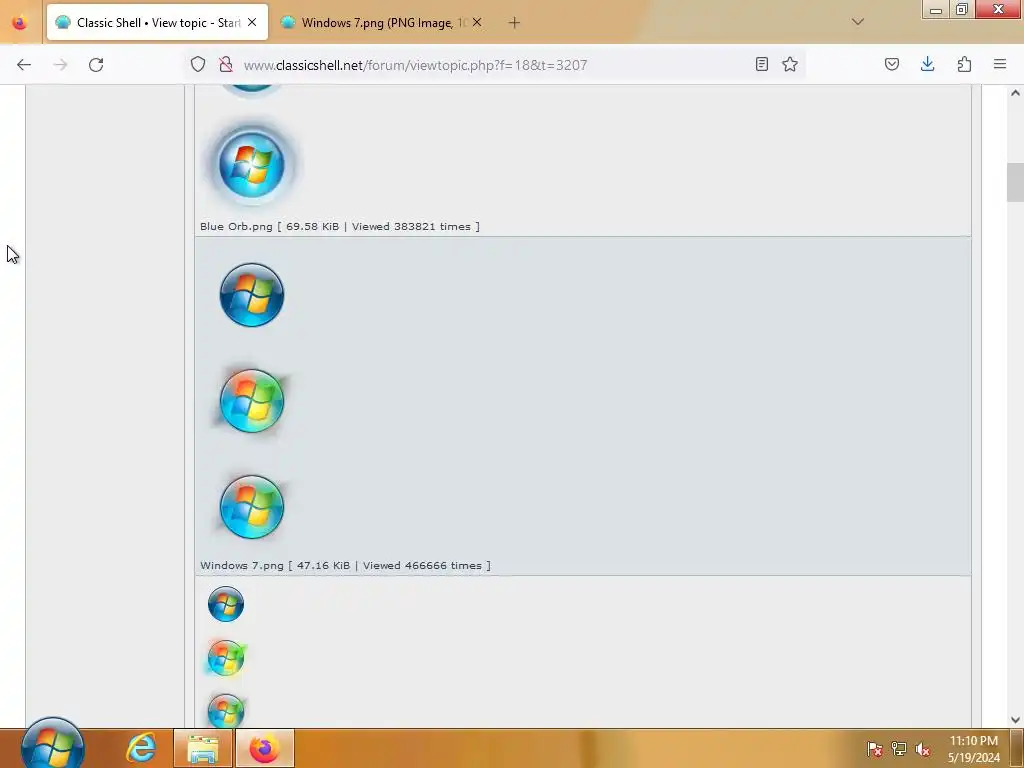The height and width of the screenshot is (768, 1024).
Task: Open network status tray icon
Action: click(x=899, y=749)
